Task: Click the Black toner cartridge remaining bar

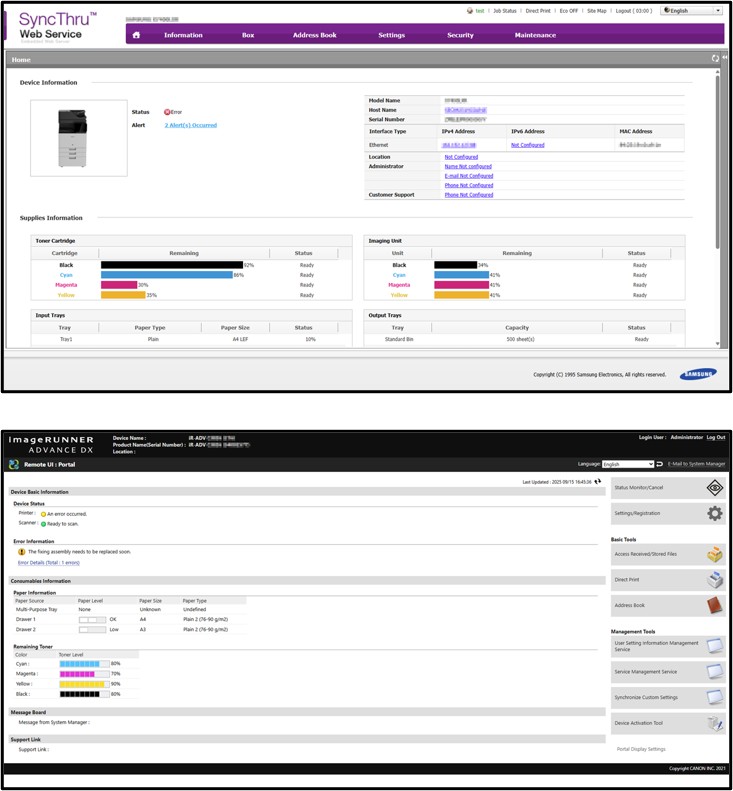Action: tap(172, 265)
